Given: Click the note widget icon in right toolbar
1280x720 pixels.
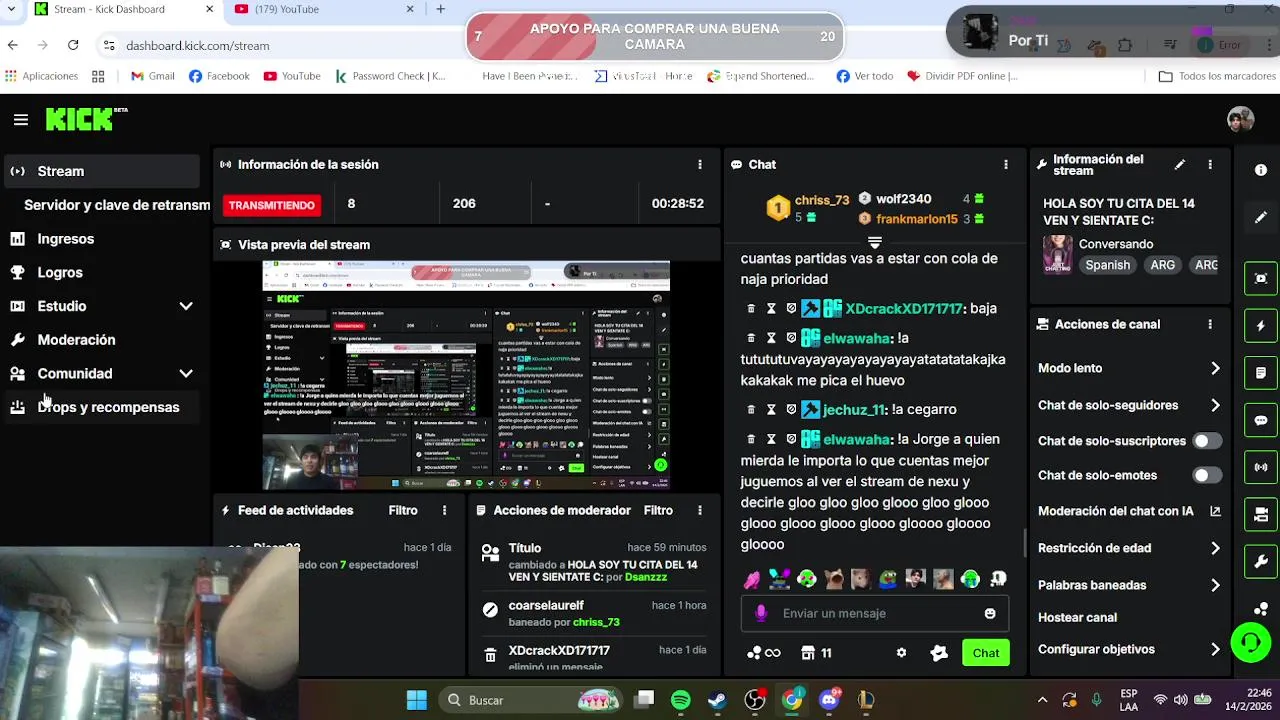Looking at the screenshot, I should coord(1261,373).
